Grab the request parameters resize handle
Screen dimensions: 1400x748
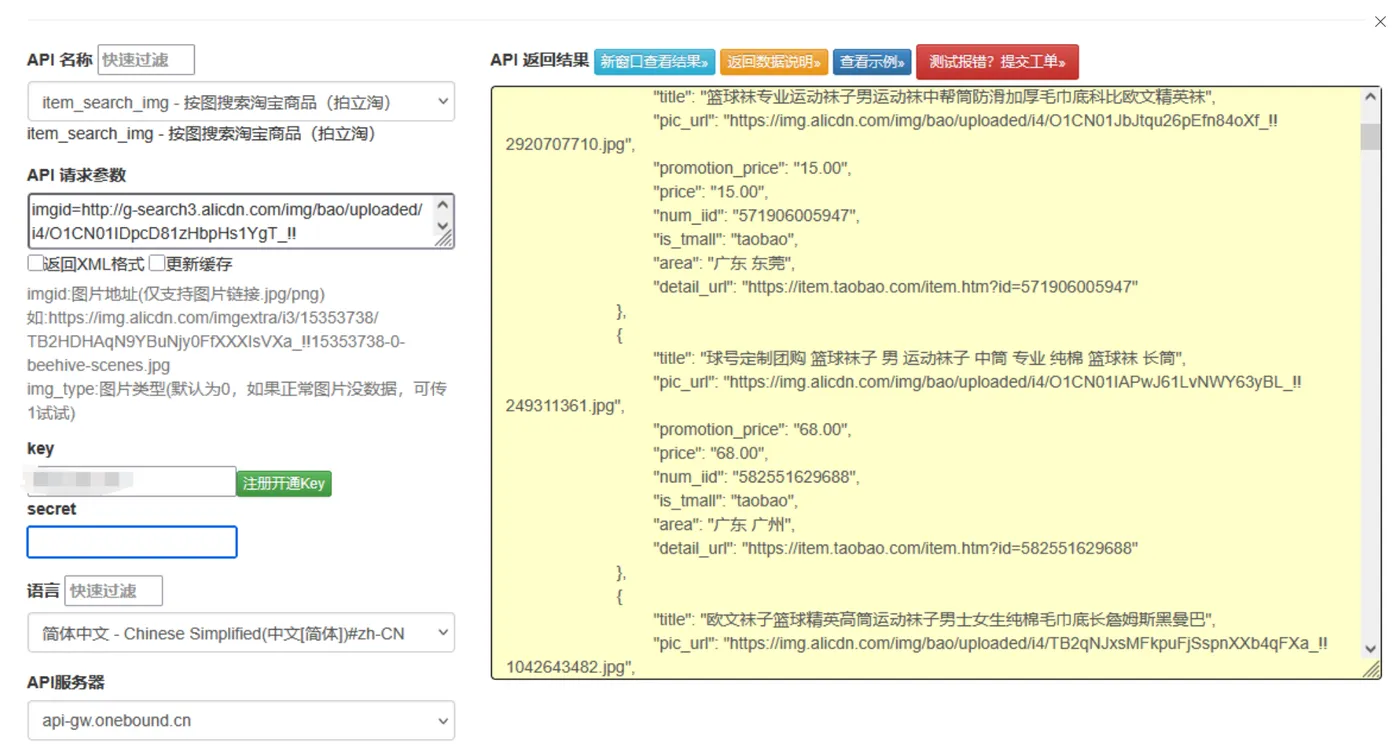[x=444, y=239]
